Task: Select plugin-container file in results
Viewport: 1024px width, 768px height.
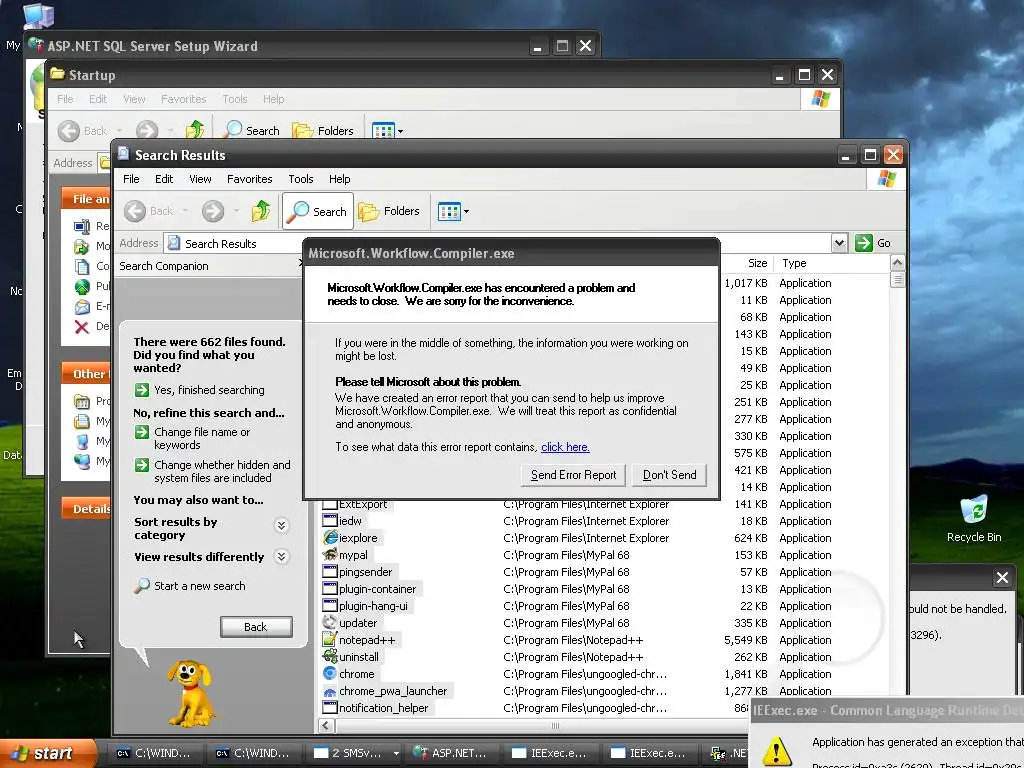Action: [x=370, y=588]
